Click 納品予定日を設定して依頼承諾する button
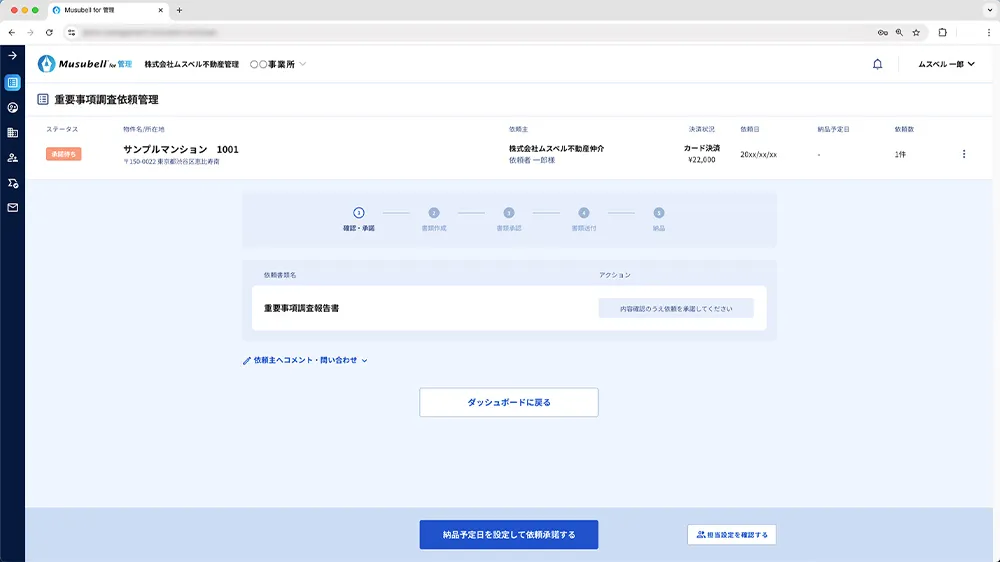 [x=508, y=535]
